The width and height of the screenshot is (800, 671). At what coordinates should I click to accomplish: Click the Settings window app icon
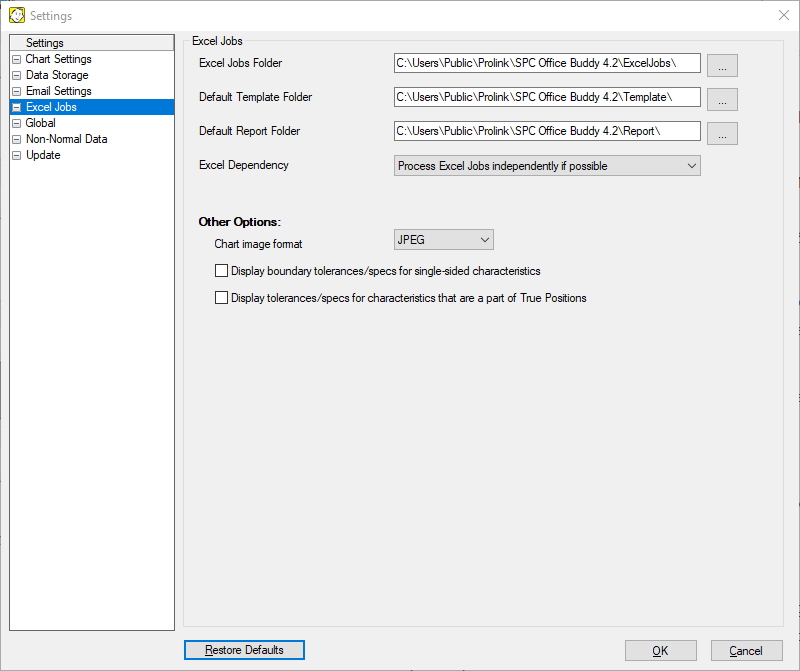(x=17, y=16)
